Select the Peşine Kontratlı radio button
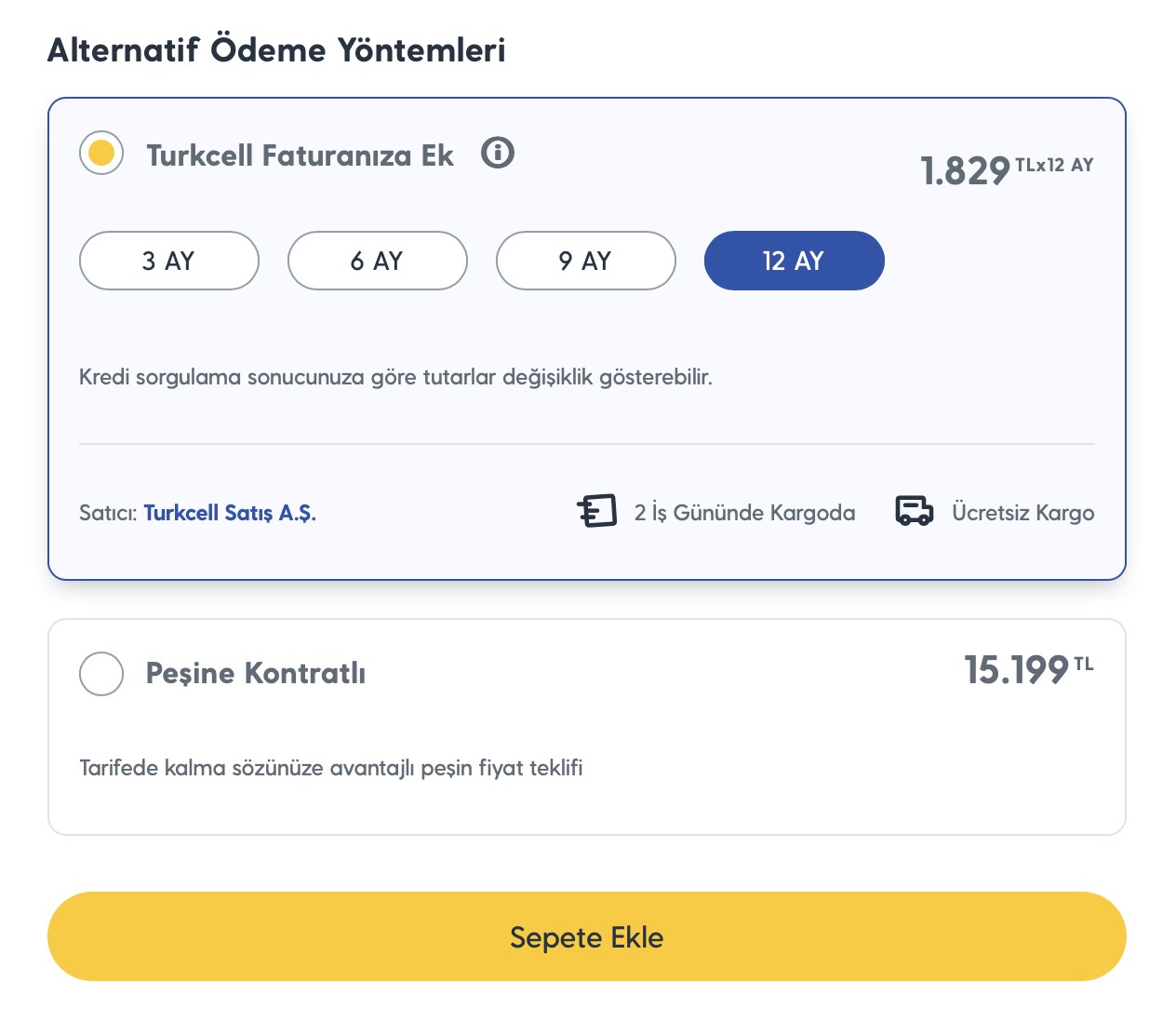 coord(101,673)
